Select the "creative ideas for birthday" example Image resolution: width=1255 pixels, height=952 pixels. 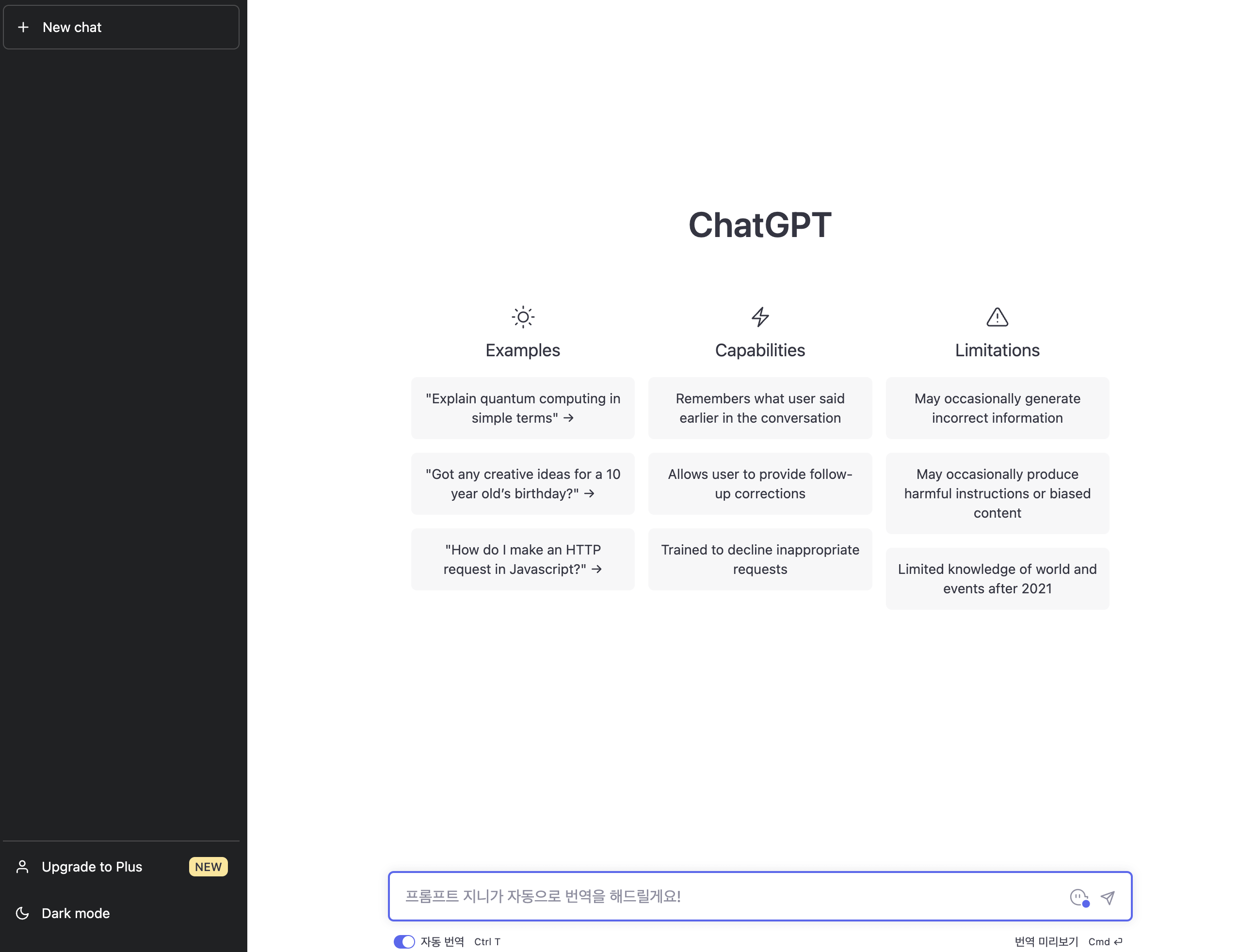523,484
